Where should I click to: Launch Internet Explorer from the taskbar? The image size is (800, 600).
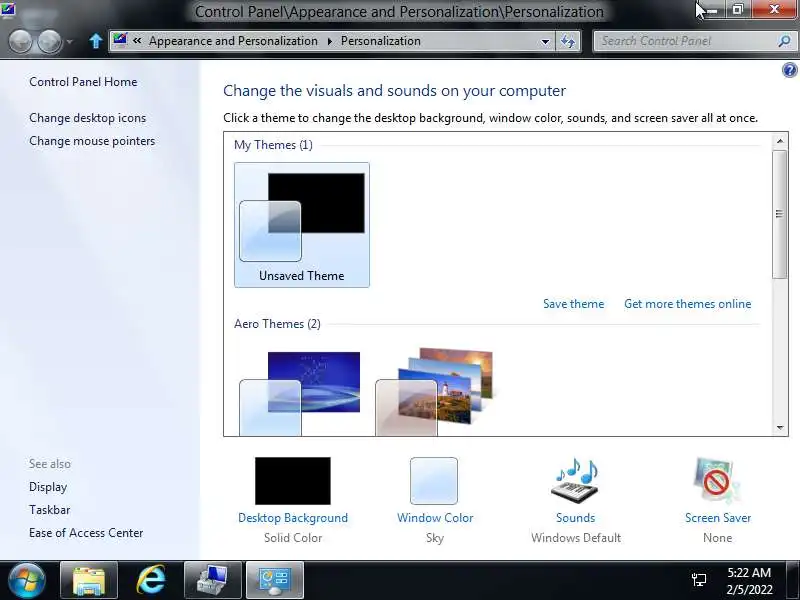tap(151, 581)
